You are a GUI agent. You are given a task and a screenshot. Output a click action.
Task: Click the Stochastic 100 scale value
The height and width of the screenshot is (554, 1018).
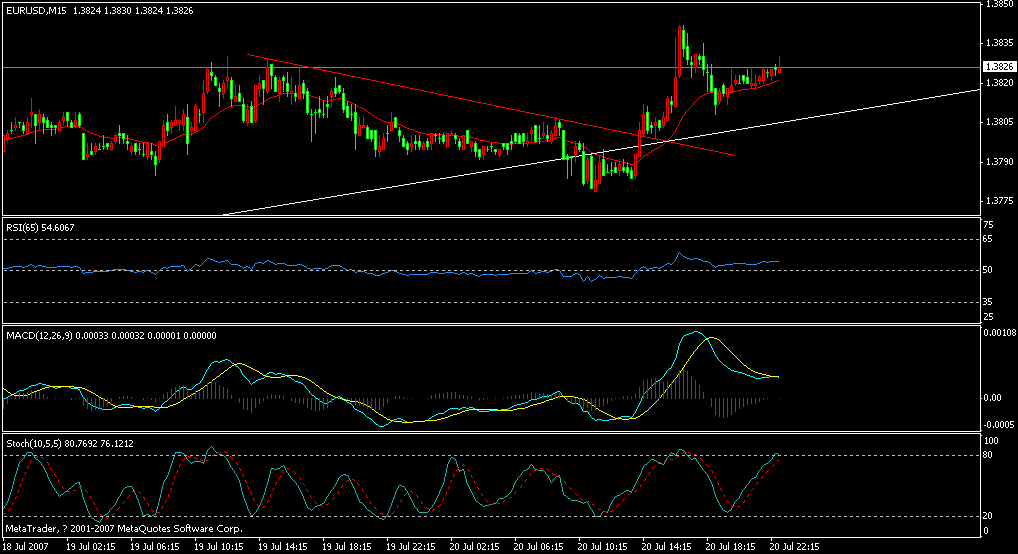991,441
